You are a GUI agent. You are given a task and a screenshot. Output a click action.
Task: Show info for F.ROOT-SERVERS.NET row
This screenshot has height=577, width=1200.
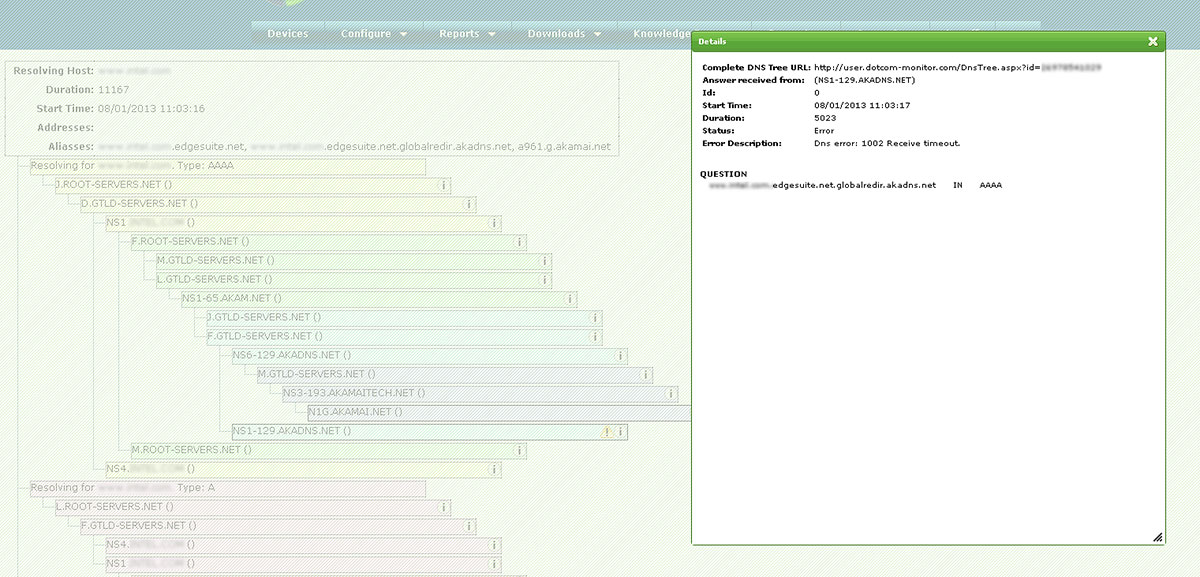[520, 242]
